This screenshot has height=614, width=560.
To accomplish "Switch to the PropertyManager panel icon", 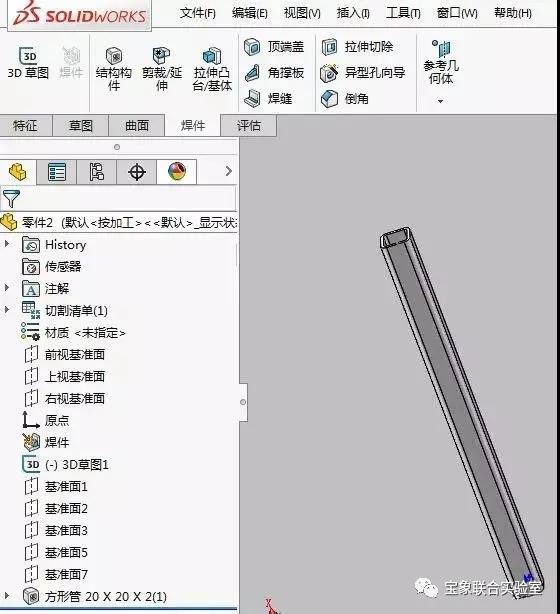I will coord(57,172).
